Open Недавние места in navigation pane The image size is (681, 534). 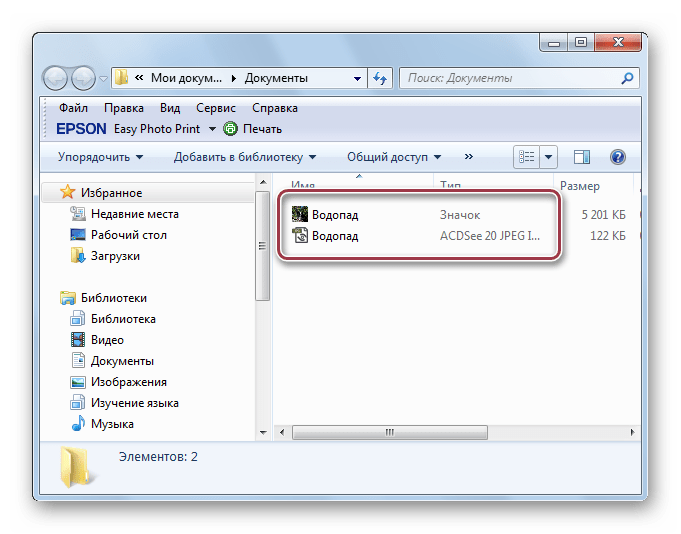pyautogui.click(x=135, y=214)
